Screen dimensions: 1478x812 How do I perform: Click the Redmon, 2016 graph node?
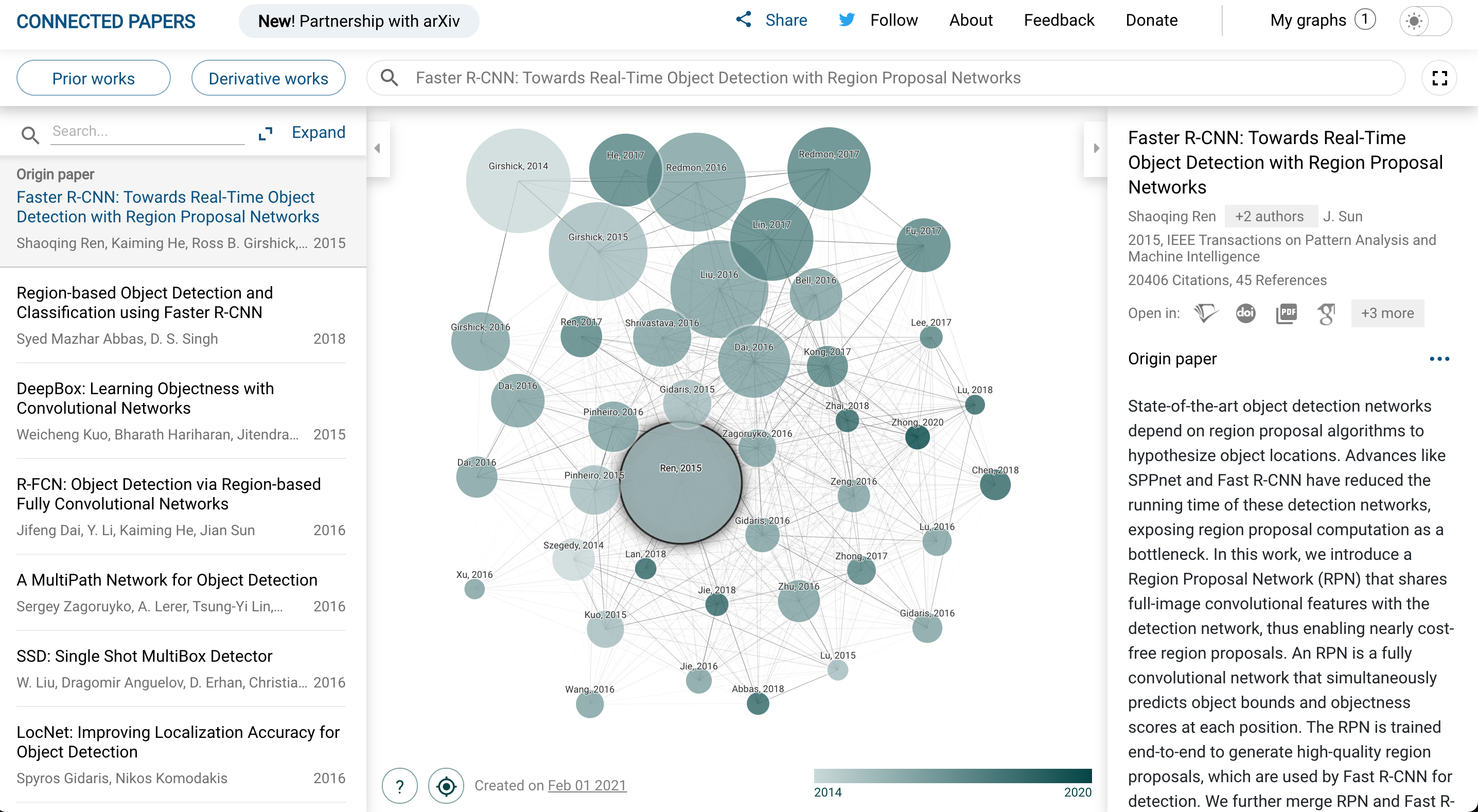(x=696, y=183)
